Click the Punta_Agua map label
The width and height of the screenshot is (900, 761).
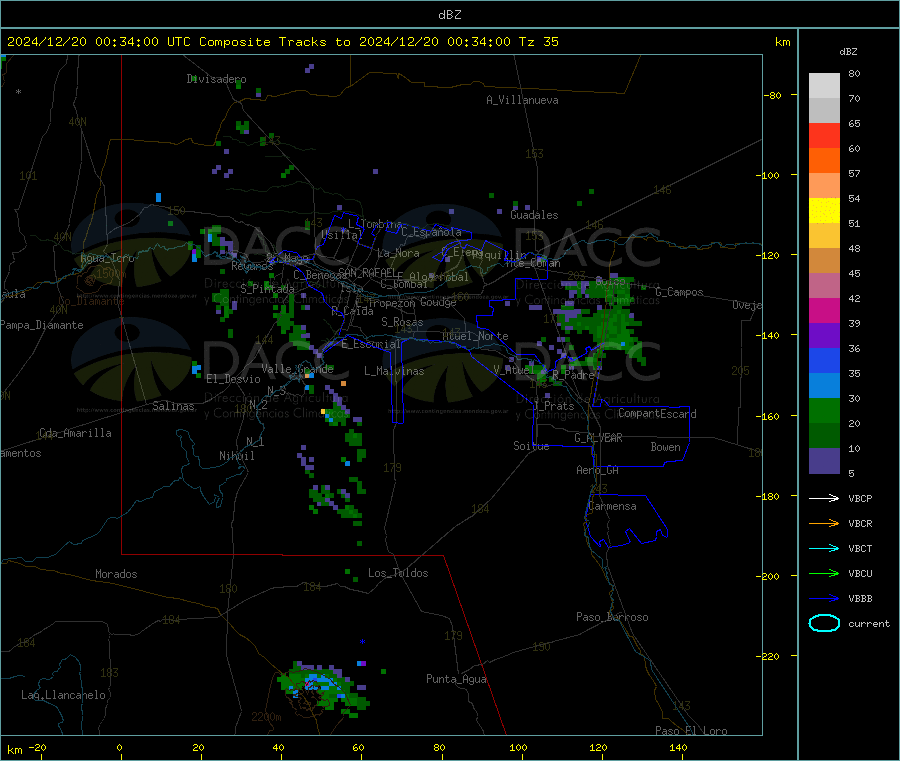coord(456,680)
